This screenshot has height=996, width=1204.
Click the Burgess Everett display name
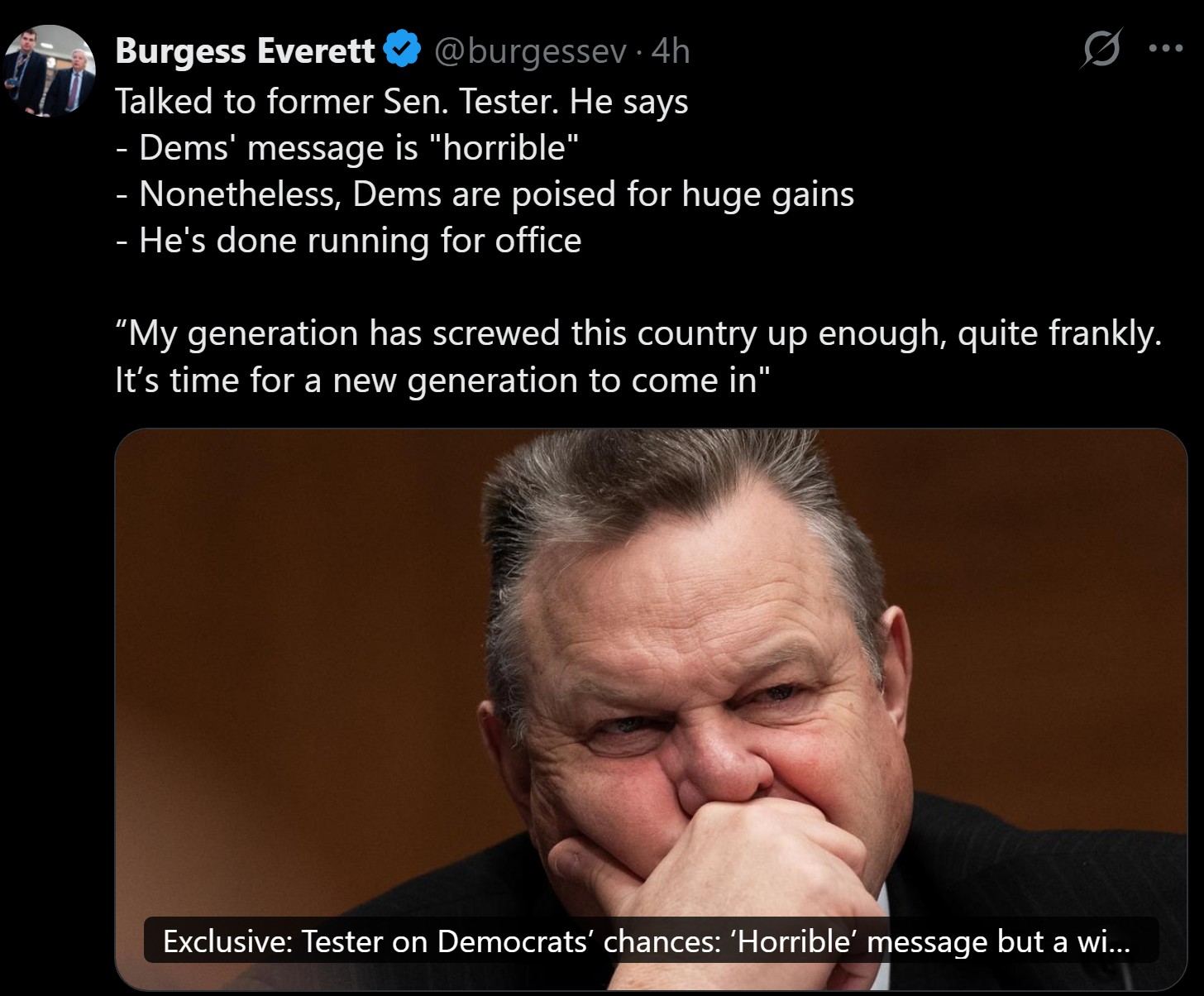pyautogui.click(x=245, y=51)
